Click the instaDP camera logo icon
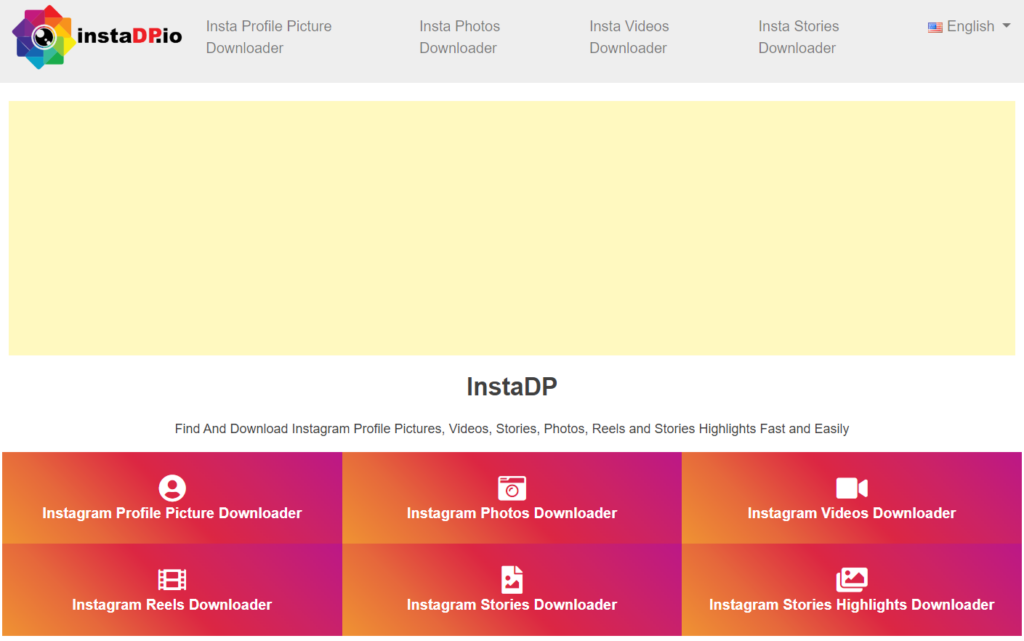The width and height of the screenshot is (1024, 641). 44,37
